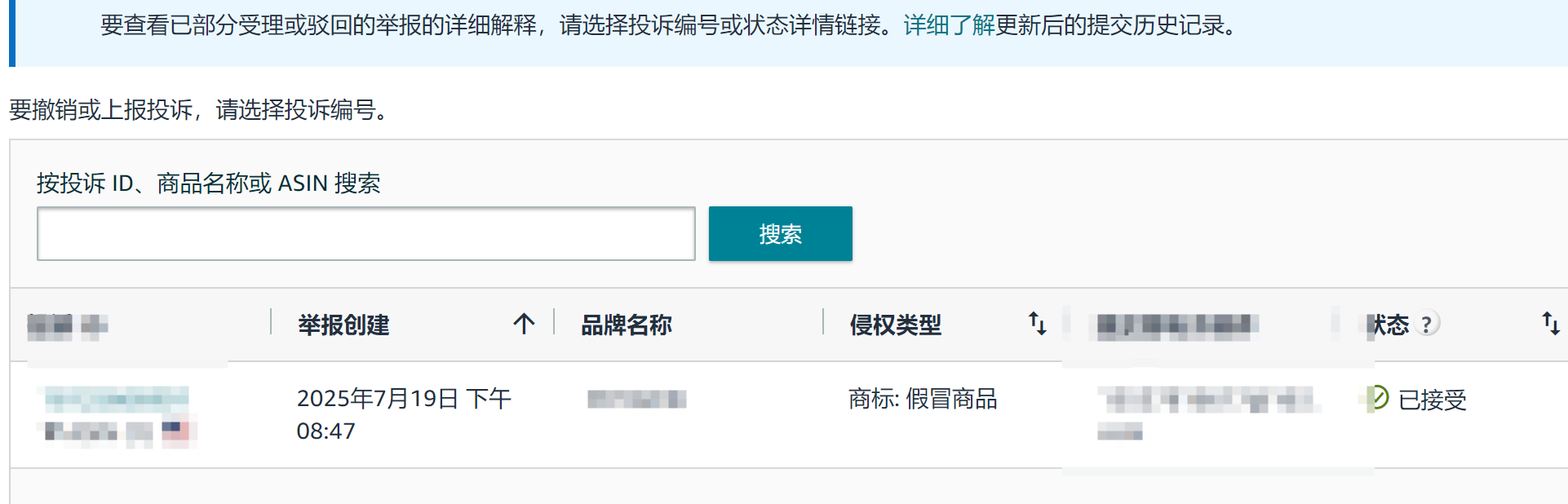
Task: Click the complaint ID/ASIN search input field
Action: [x=365, y=234]
